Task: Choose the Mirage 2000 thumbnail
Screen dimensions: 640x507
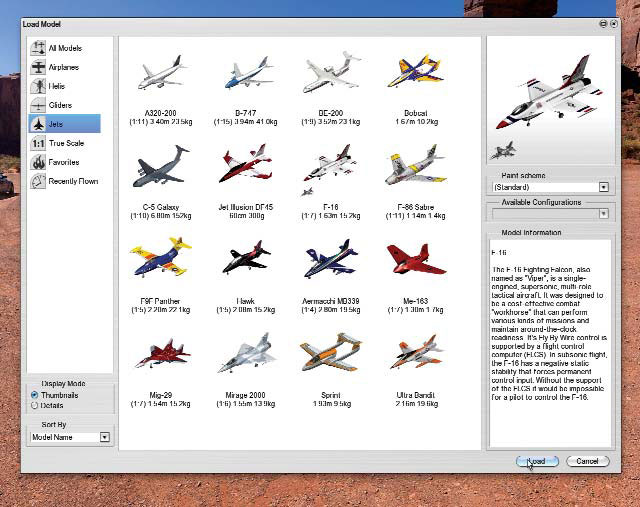Action: click(x=247, y=353)
